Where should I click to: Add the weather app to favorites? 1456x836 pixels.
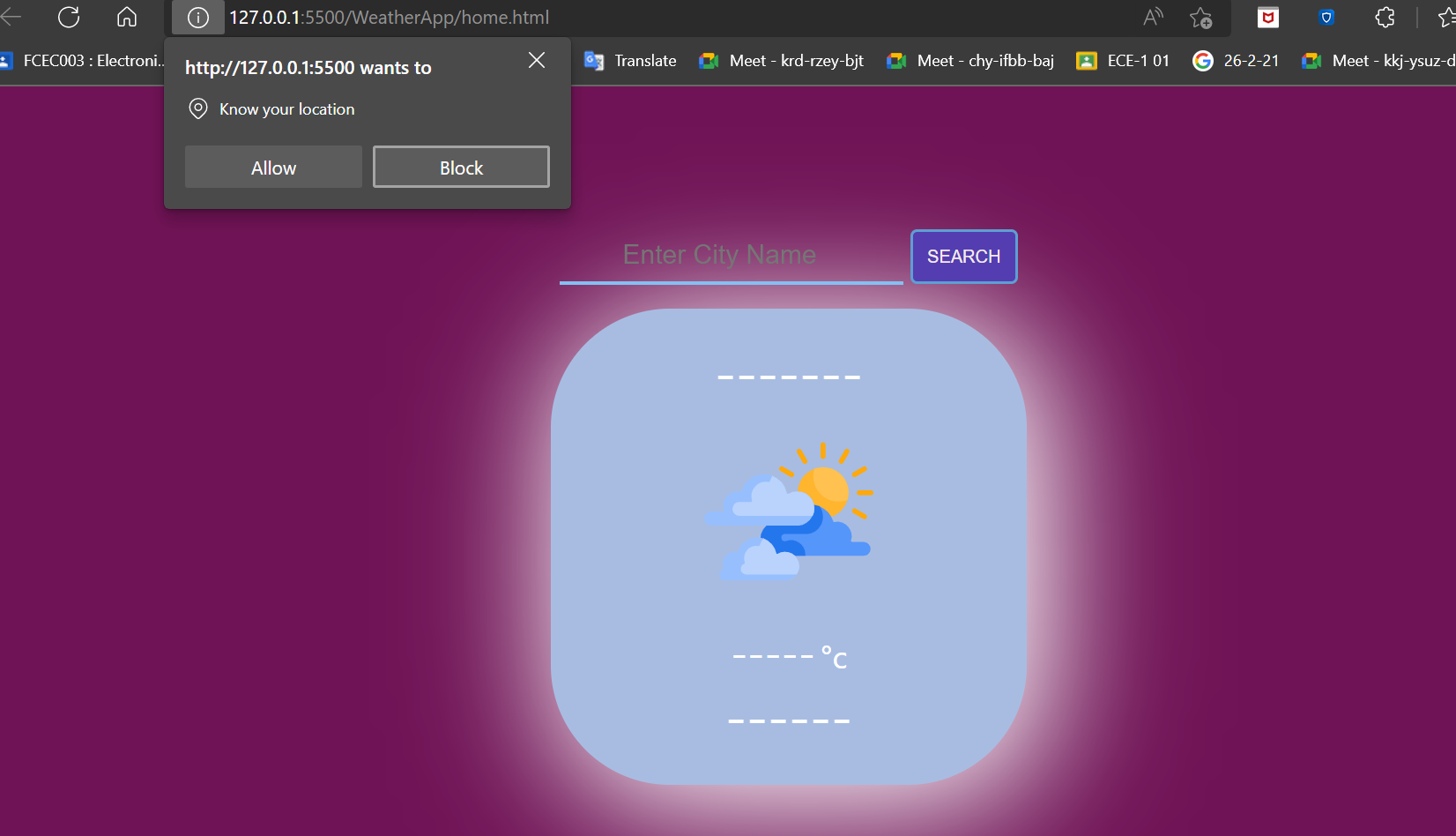coord(1200,18)
